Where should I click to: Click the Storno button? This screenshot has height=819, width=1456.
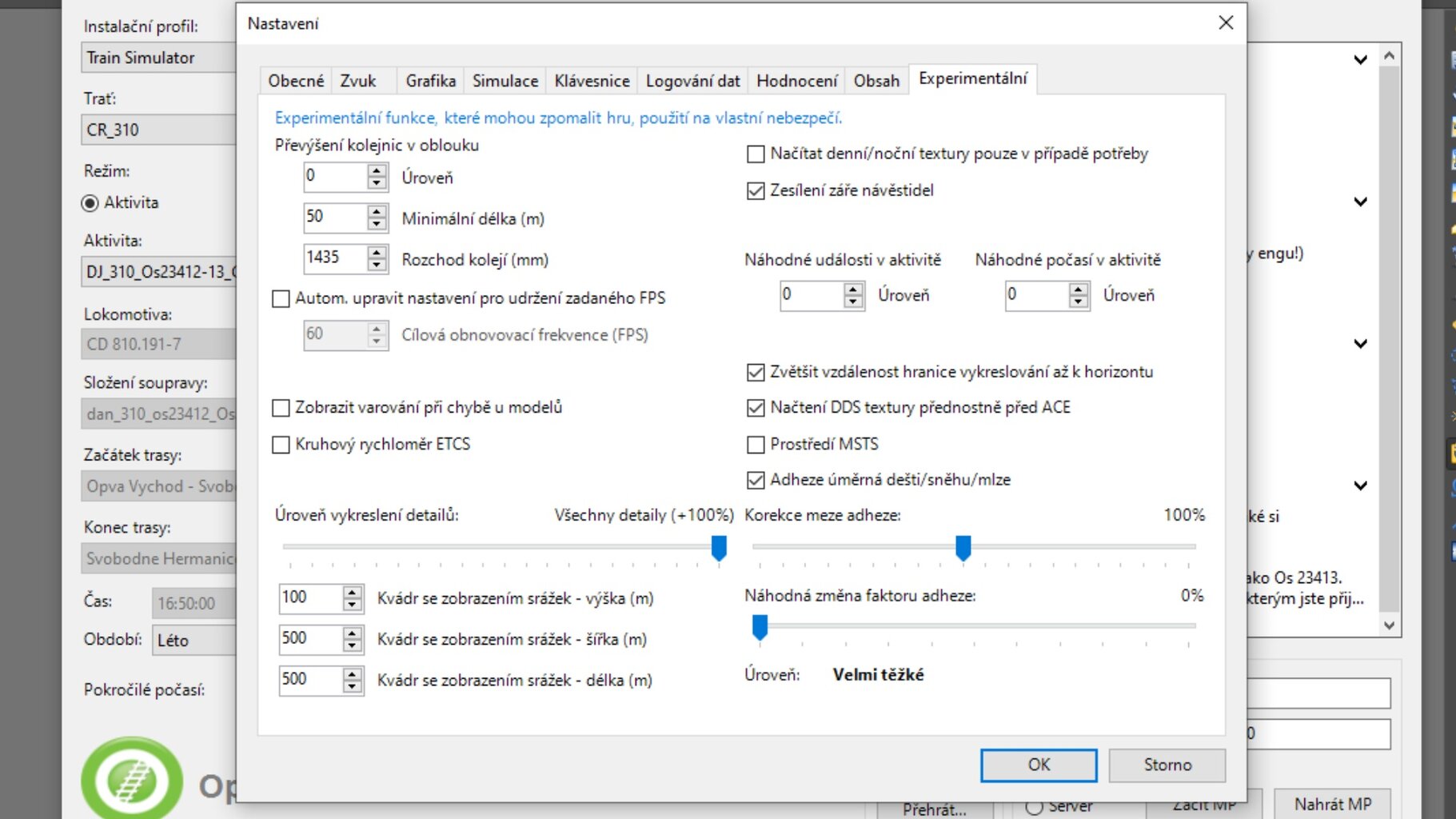(1167, 765)
